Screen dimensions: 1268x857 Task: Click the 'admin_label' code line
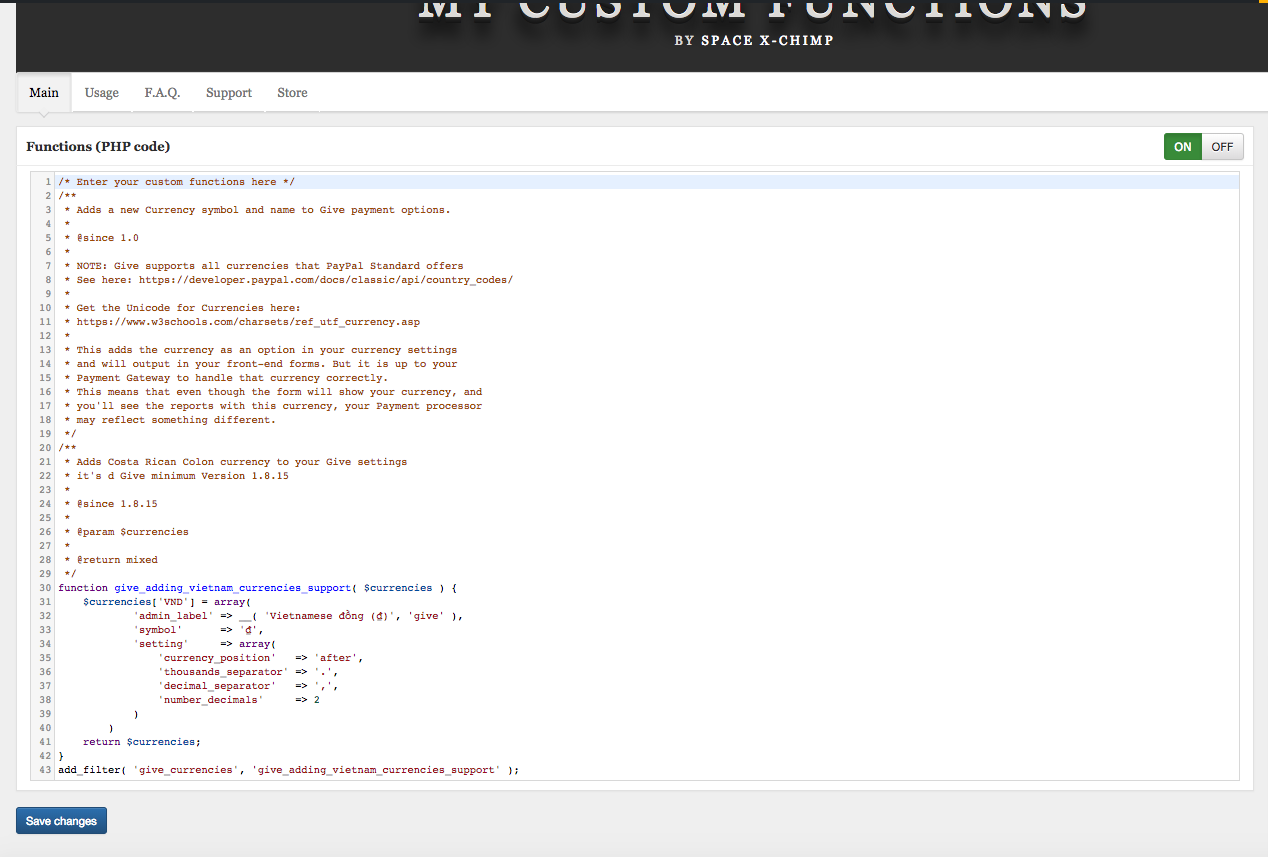pyautogui.click(x=298, y=616)
